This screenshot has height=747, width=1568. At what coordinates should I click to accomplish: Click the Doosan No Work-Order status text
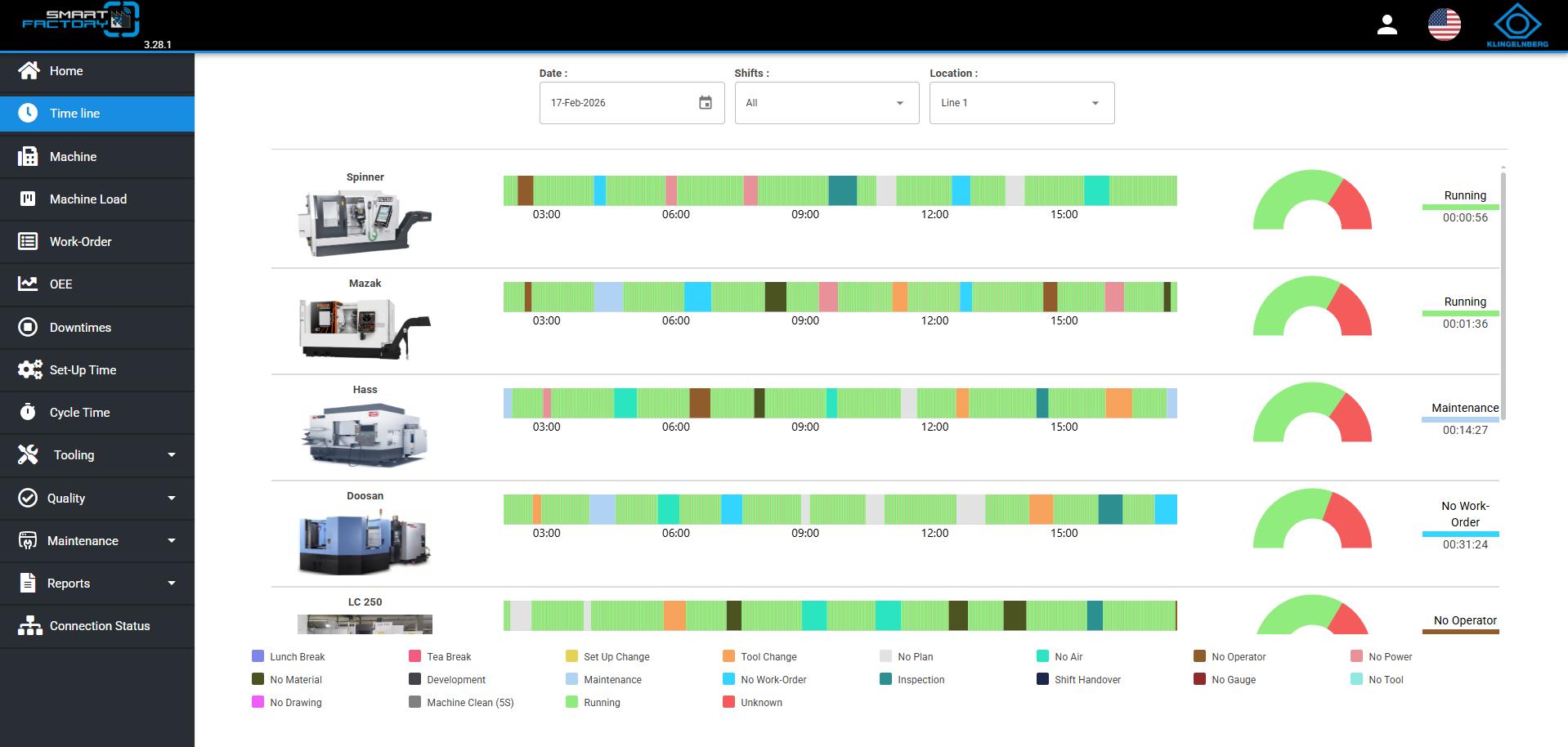tap(1465, 514)
